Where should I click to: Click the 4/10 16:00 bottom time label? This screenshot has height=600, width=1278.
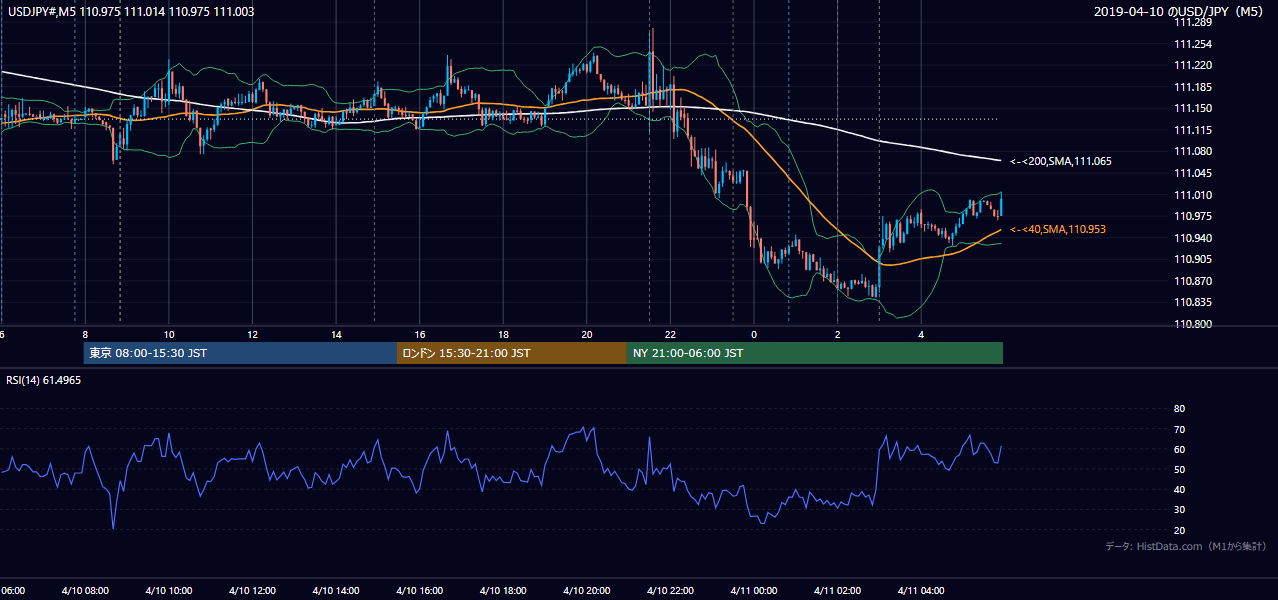(418, 591)
